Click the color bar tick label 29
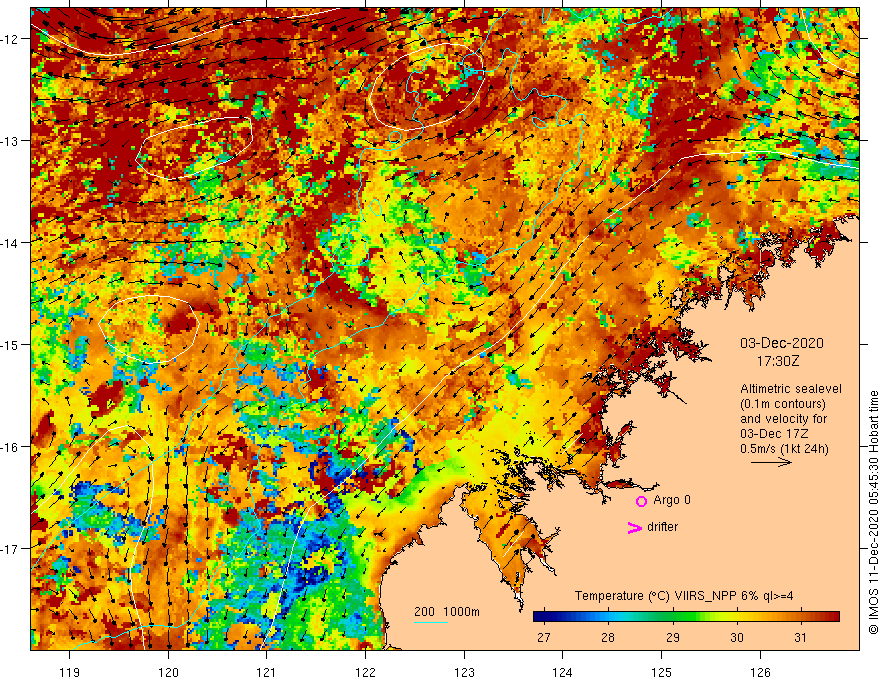The image size is (880, 680). (672, 638)
